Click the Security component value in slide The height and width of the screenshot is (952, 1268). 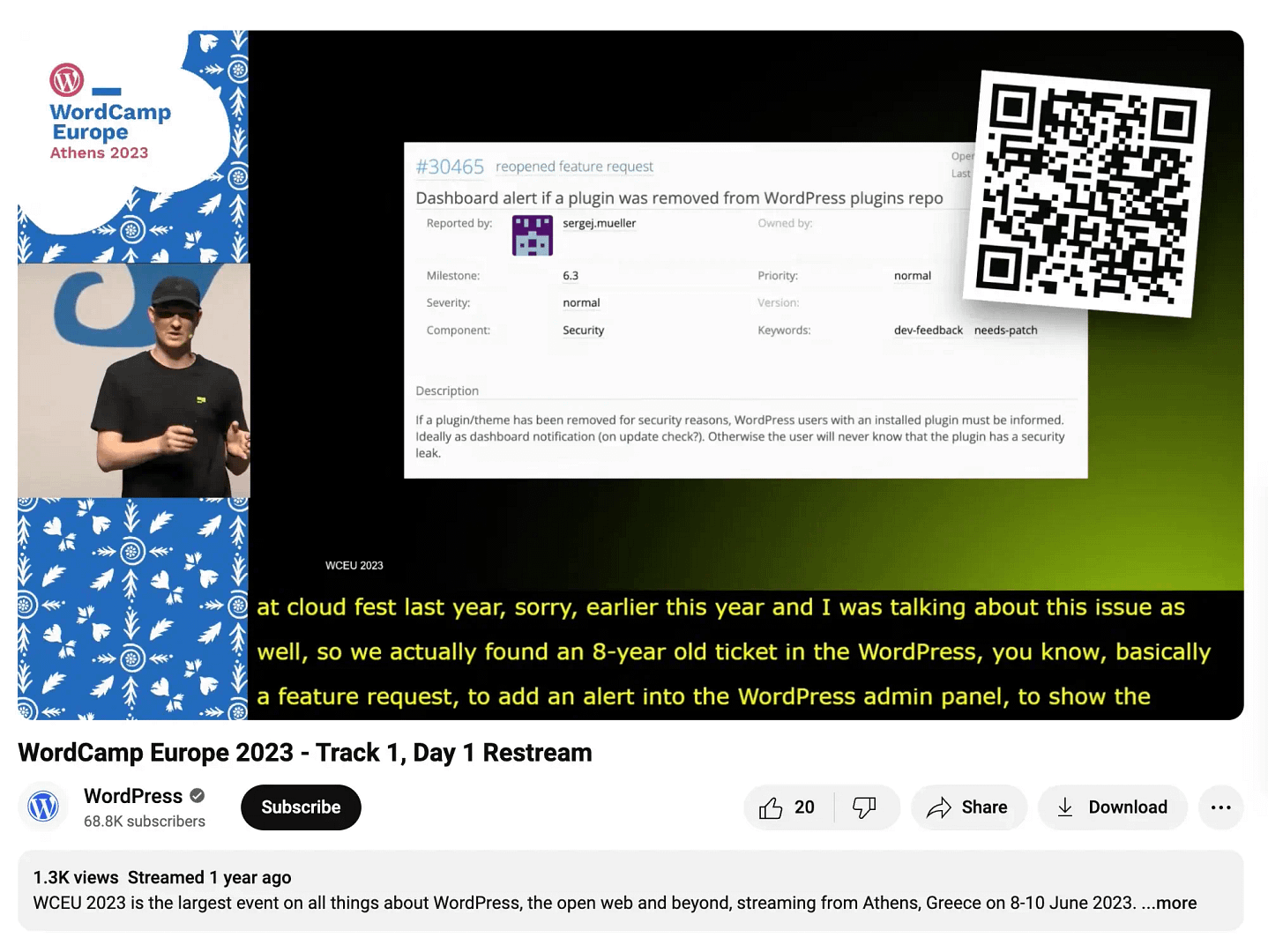584,331
